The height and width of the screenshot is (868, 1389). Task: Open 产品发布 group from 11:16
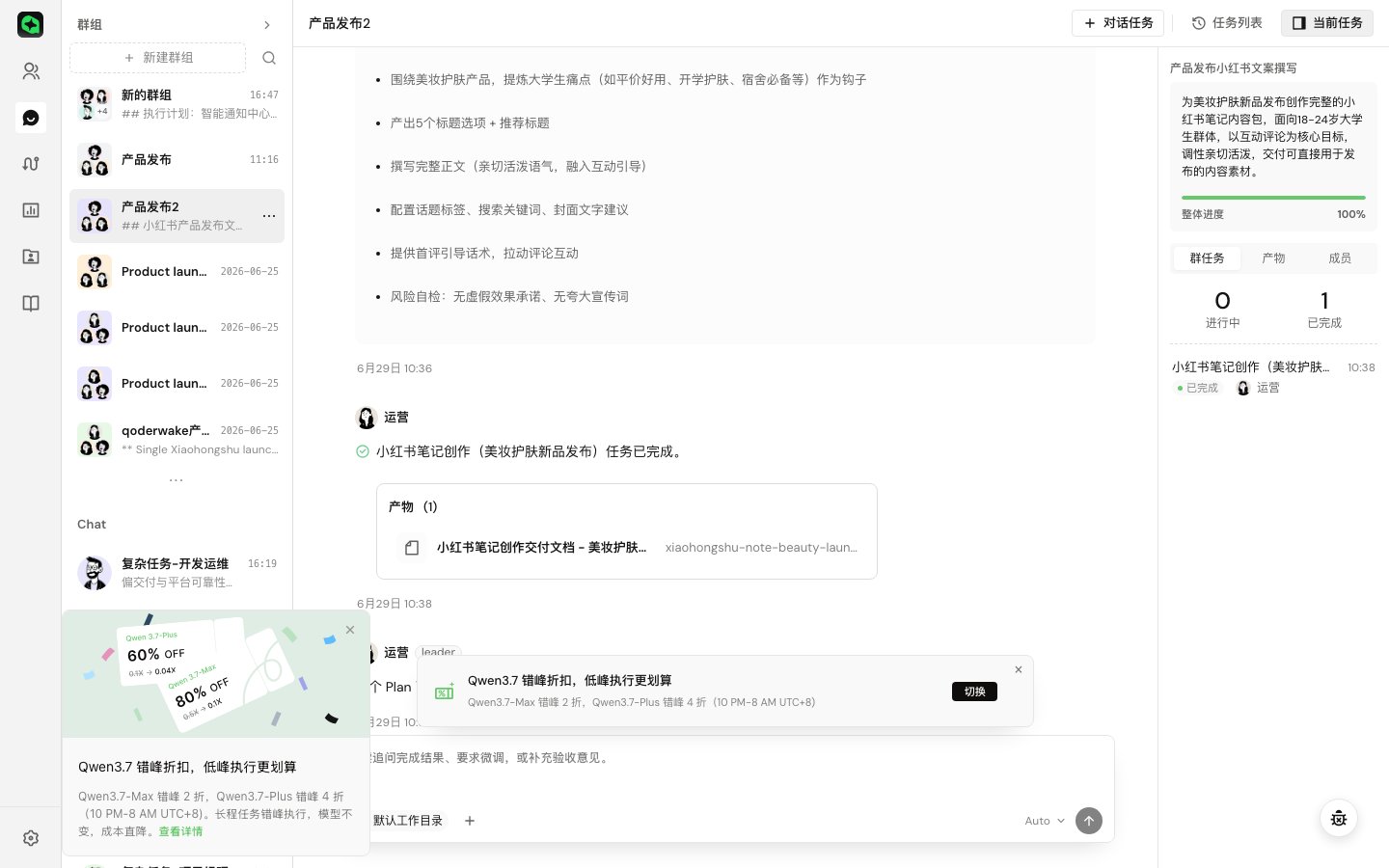click(177, 160)
